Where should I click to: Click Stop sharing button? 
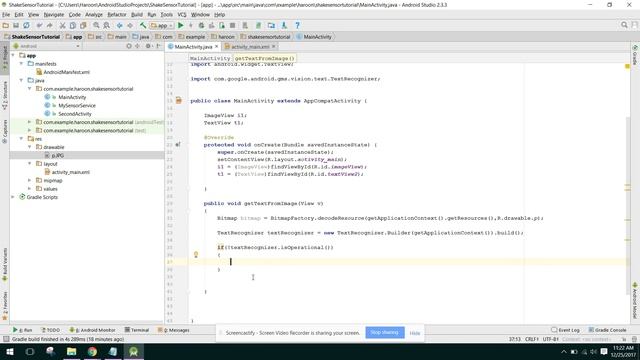pos(384,333)
